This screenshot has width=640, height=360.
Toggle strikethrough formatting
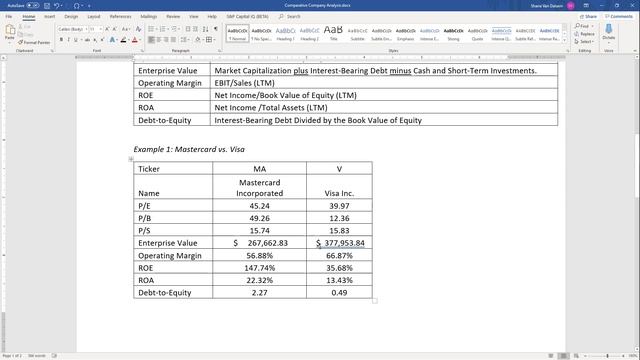[x=87, y=40]
